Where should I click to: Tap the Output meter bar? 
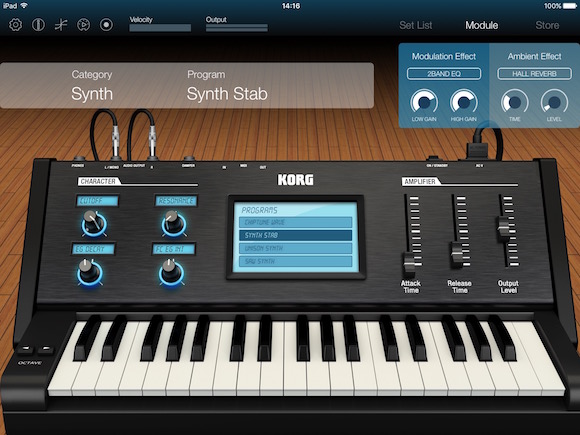point(237,28)
